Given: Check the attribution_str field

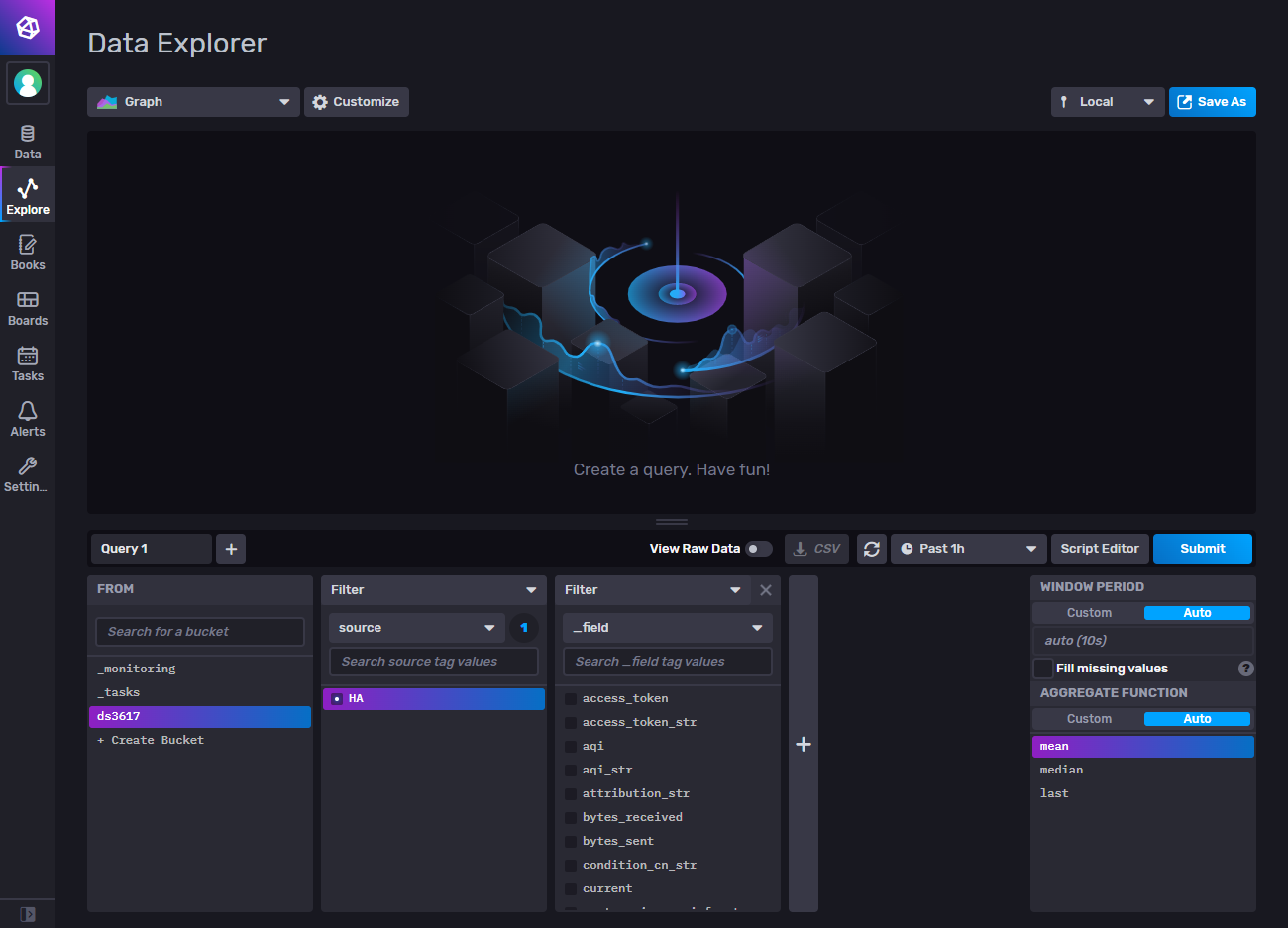Looking at the screenshot, I should (x=571, y=794).
